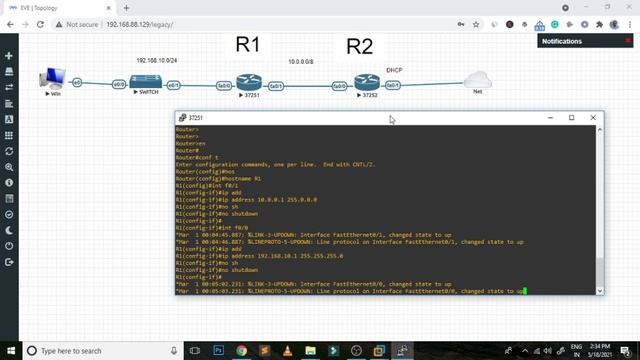Screen dimensions: 640x360
Task: Open Startup-configs icon in sidebar
Action: [9, 104]
